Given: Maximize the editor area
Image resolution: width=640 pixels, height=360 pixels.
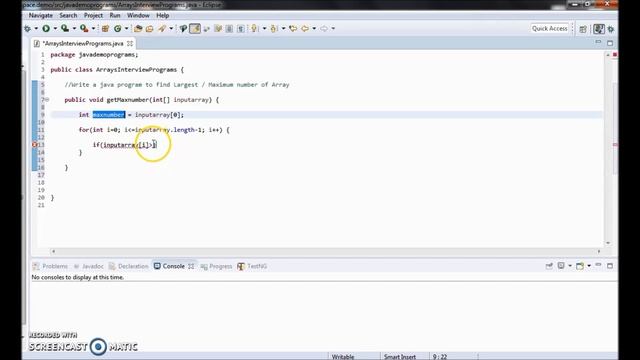Looking at the screenshot, I should point(610,43).
